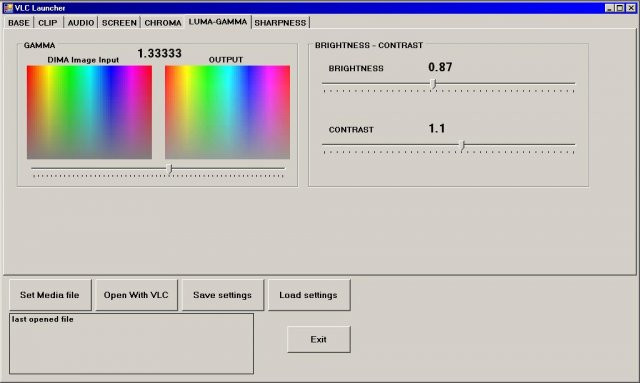The width and height of the screenshot is (640, 383).
Task: Open the CLIP tab
Action: [x=48, y=23]
